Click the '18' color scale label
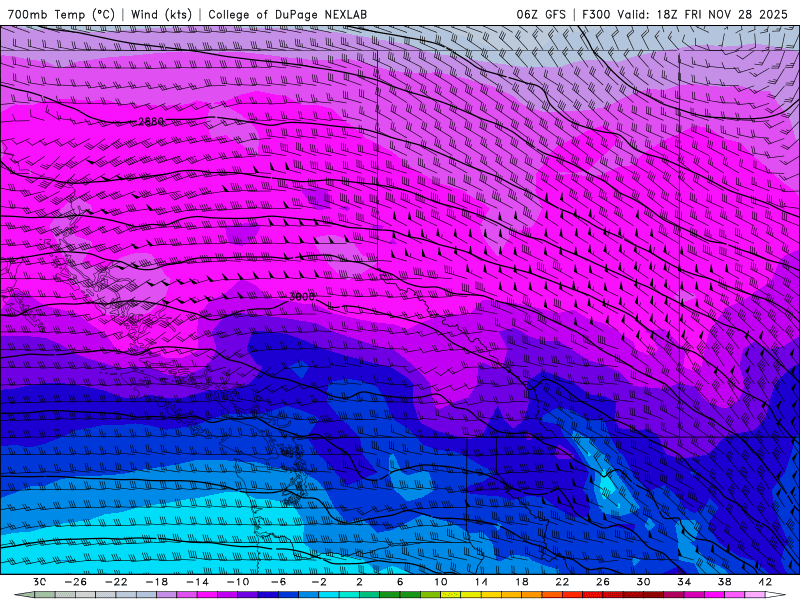 [522, 582]
